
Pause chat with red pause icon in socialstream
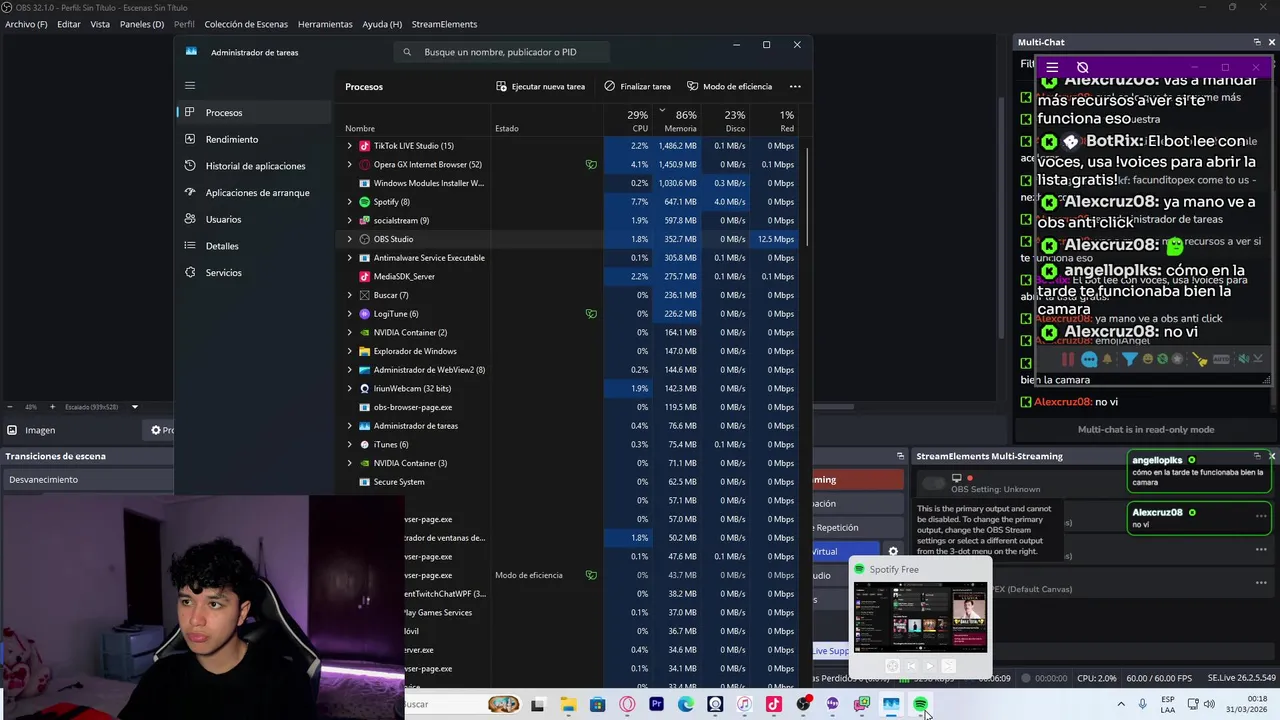(1068, 359)
